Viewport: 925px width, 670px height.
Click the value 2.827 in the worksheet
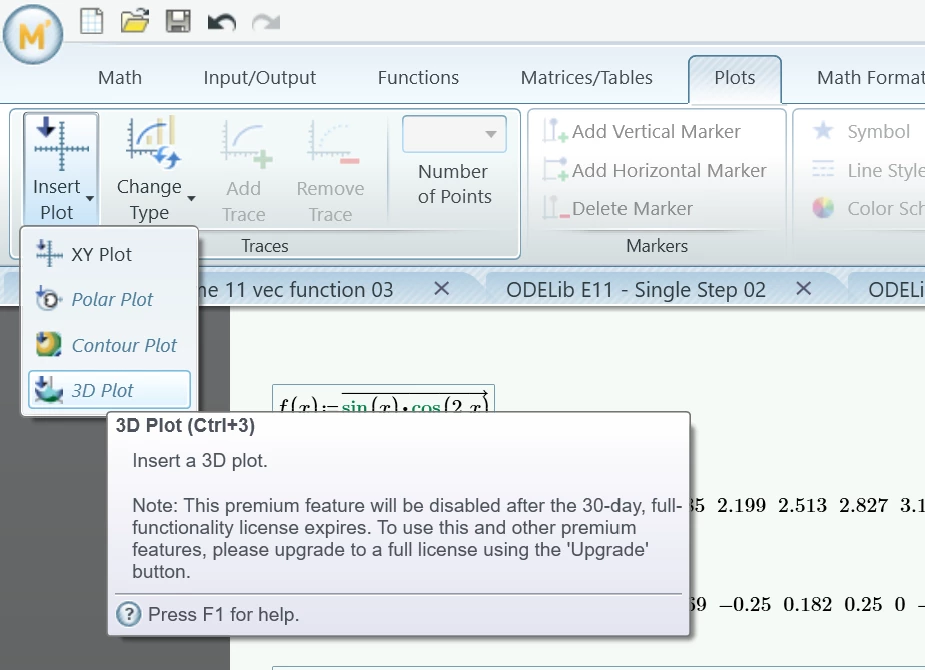pyautogui.click(x=863, y=505)
